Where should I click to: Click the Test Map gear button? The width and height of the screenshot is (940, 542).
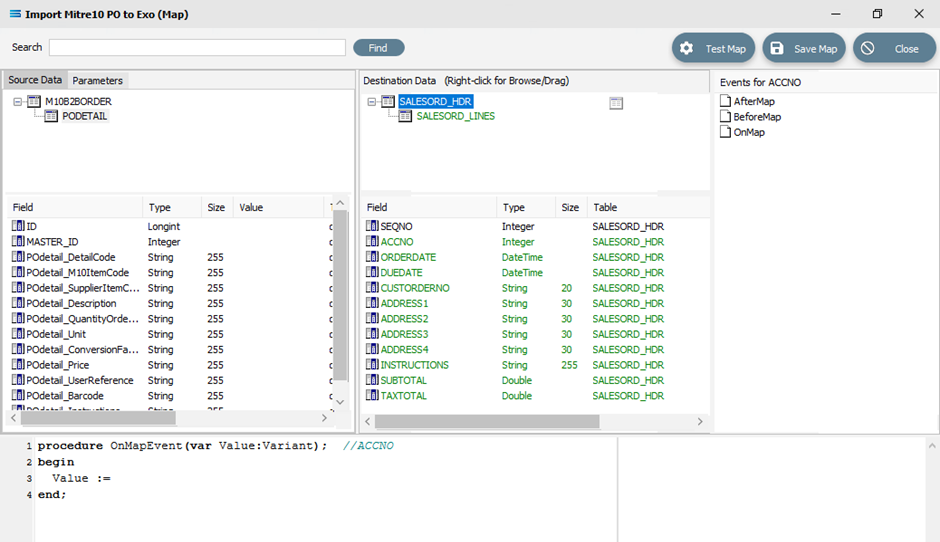click(x=713, y=48)
